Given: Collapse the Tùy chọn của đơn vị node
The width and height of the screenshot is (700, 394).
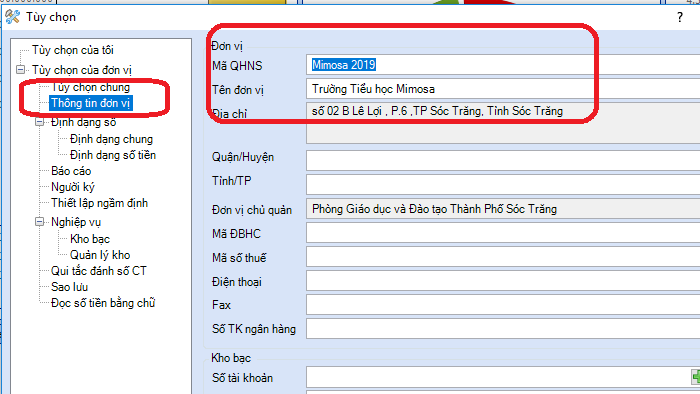Looking at the screenshot, I should (21, 70).
